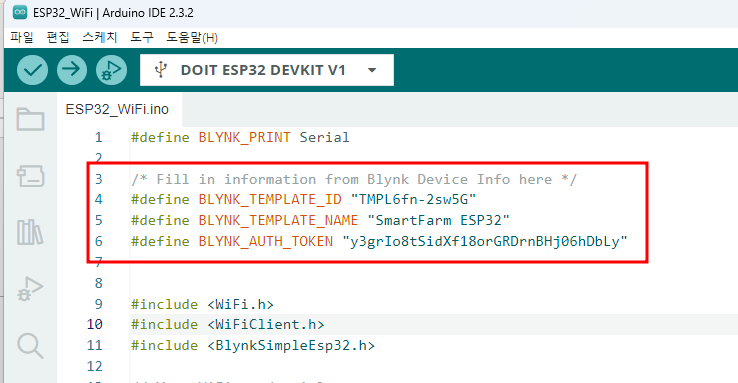Click the BLYNK_AUTH_TOKEN string value
The width and height of the screenshot is (738, 383).
485,241
